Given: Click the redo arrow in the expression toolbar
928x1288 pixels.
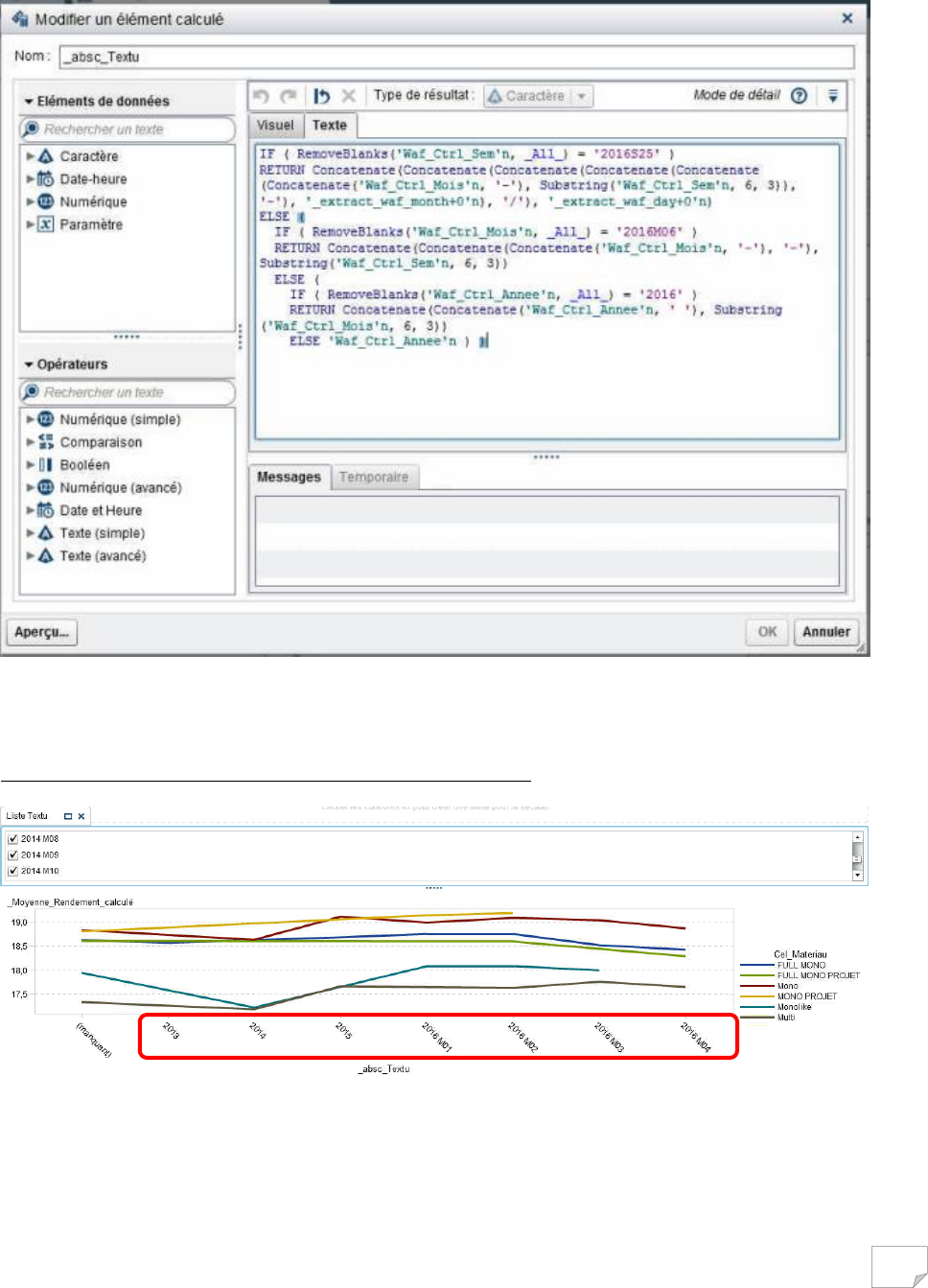Looking at the screenshot, I should click(289, 96).
